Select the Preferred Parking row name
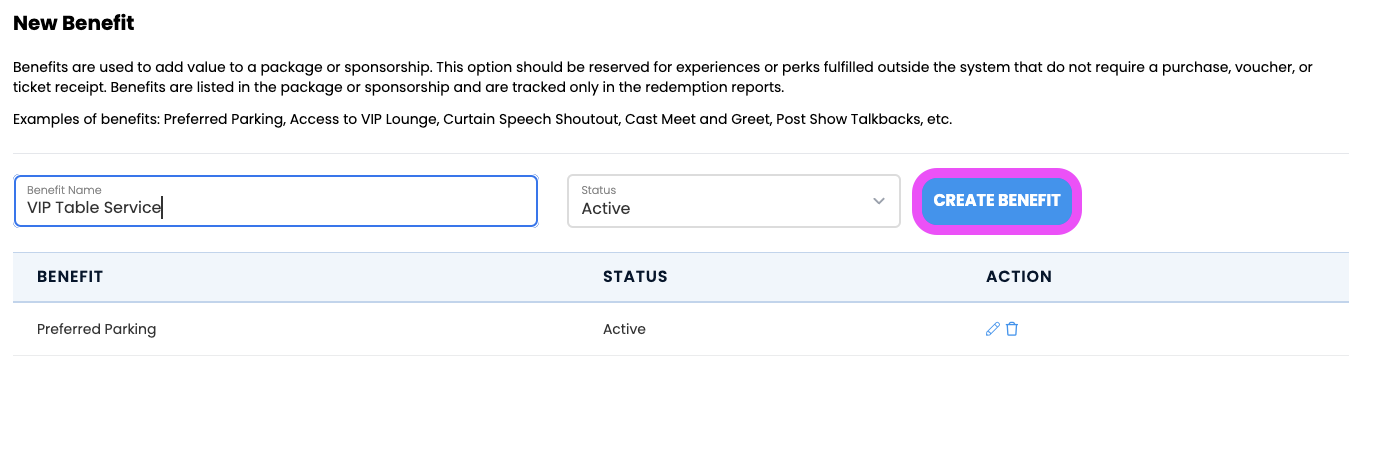Viewport: 1390px width, 456px height. (x=97, y=329)
